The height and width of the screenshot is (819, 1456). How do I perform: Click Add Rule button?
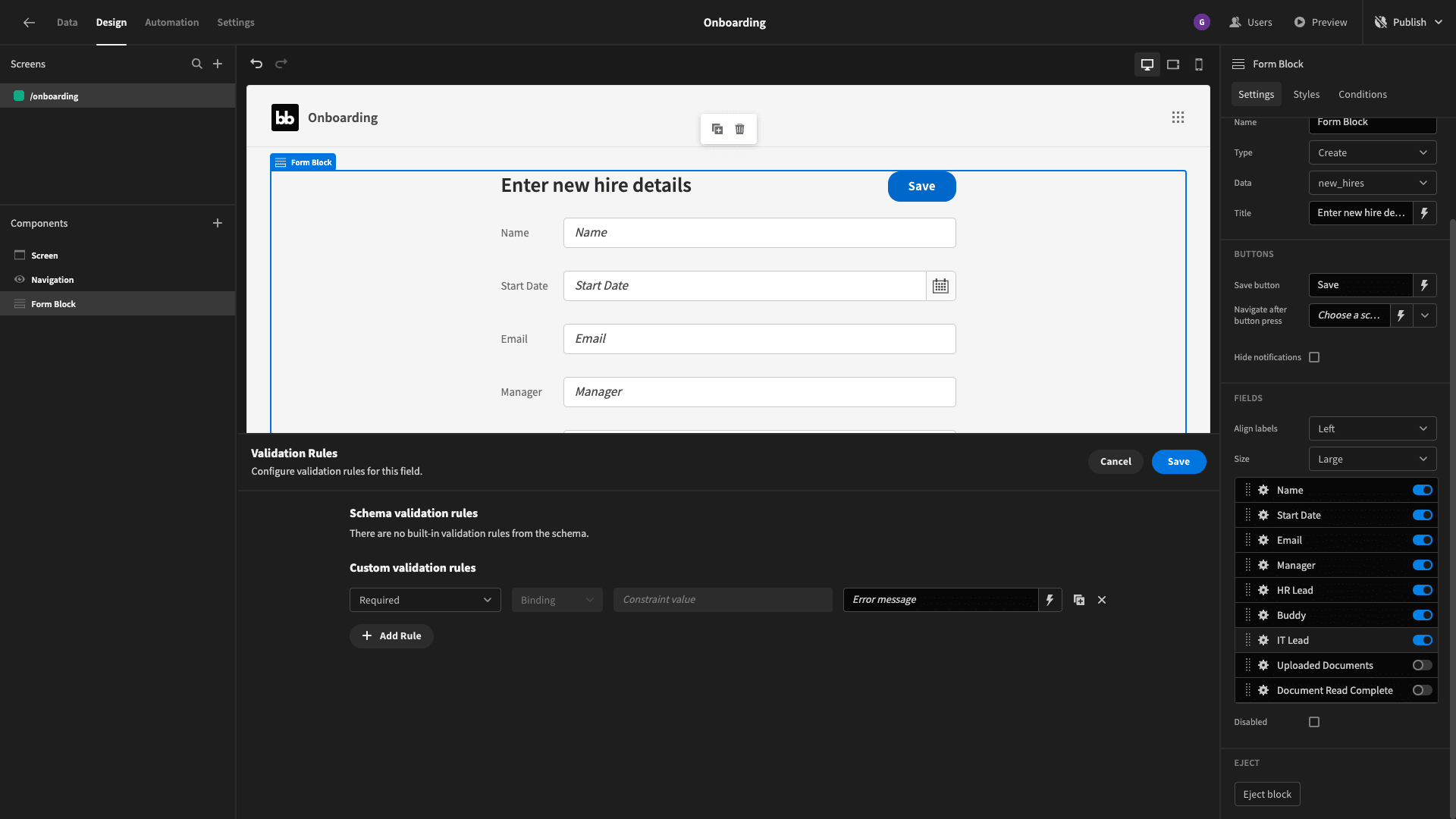click(391, 636)
